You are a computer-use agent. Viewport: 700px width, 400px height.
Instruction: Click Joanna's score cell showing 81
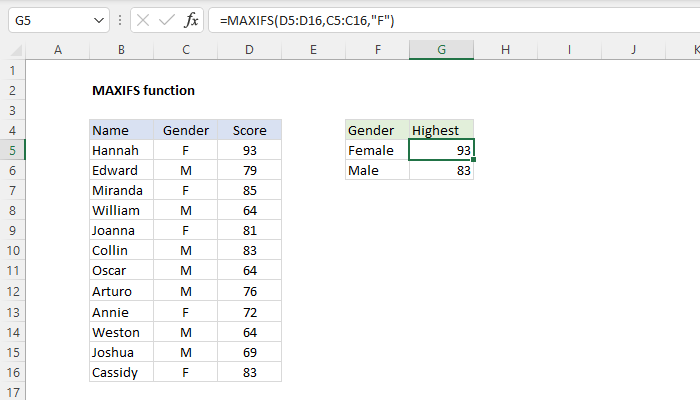(250, 230)
